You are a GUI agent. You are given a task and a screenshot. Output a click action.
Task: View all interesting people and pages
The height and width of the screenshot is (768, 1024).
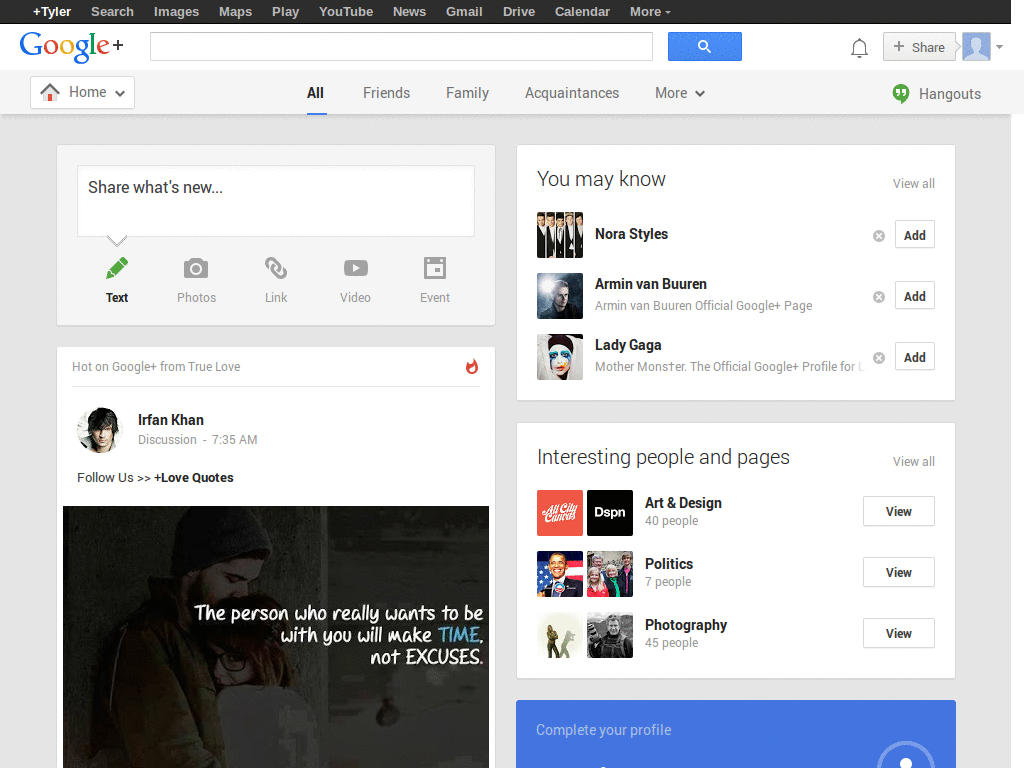(x=914, y=462)
